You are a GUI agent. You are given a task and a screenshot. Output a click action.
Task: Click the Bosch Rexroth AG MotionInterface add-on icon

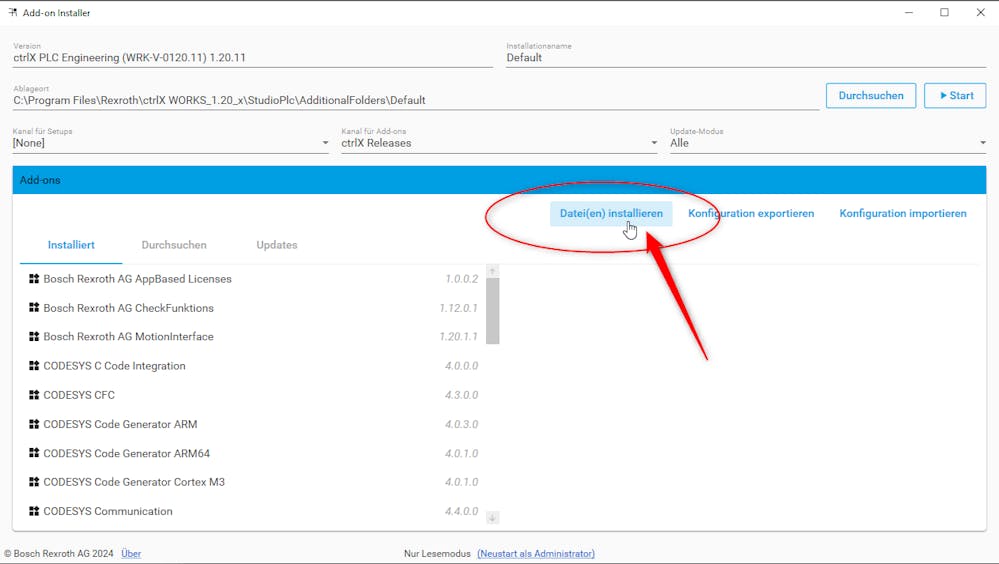(x=34, y=336)
